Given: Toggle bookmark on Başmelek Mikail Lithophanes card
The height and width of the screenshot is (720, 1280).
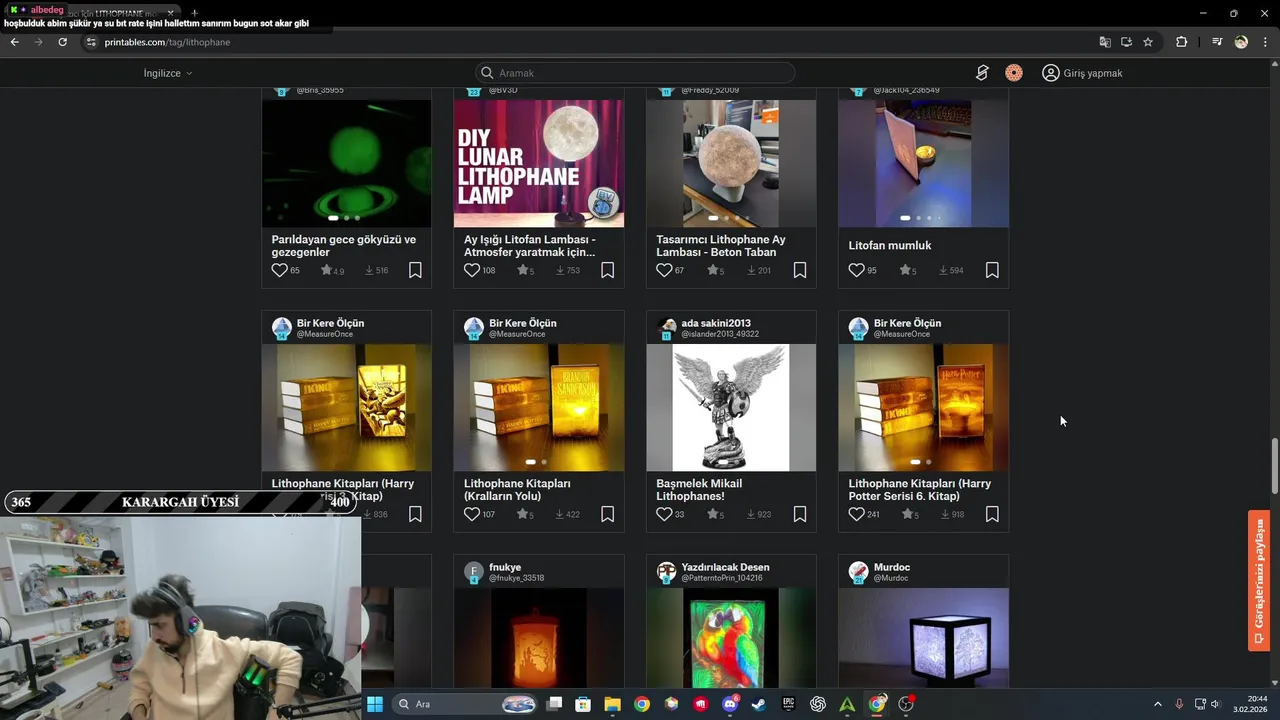Looking at the screenshot, I should (x=800, y=514).
